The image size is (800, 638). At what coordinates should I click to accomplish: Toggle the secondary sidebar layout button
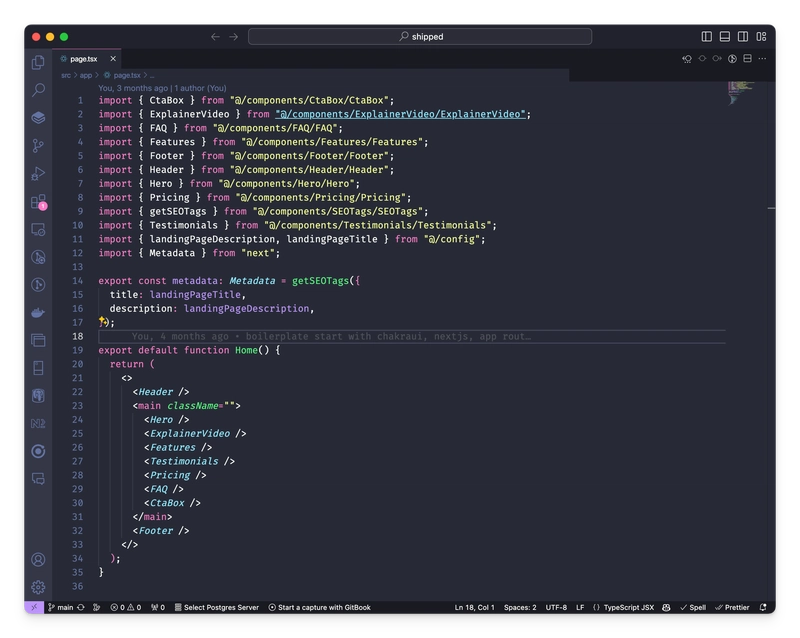[x=743, y=37]
